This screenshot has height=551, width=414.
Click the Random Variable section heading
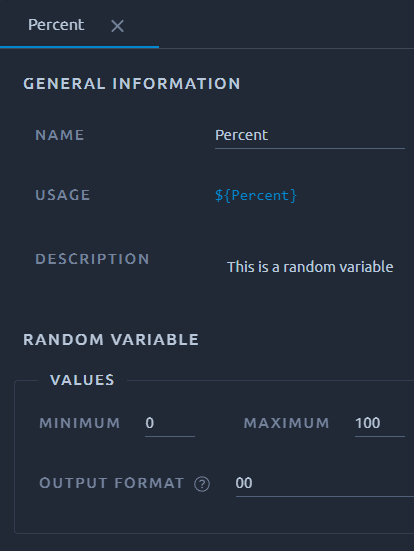tap(111, 339)
